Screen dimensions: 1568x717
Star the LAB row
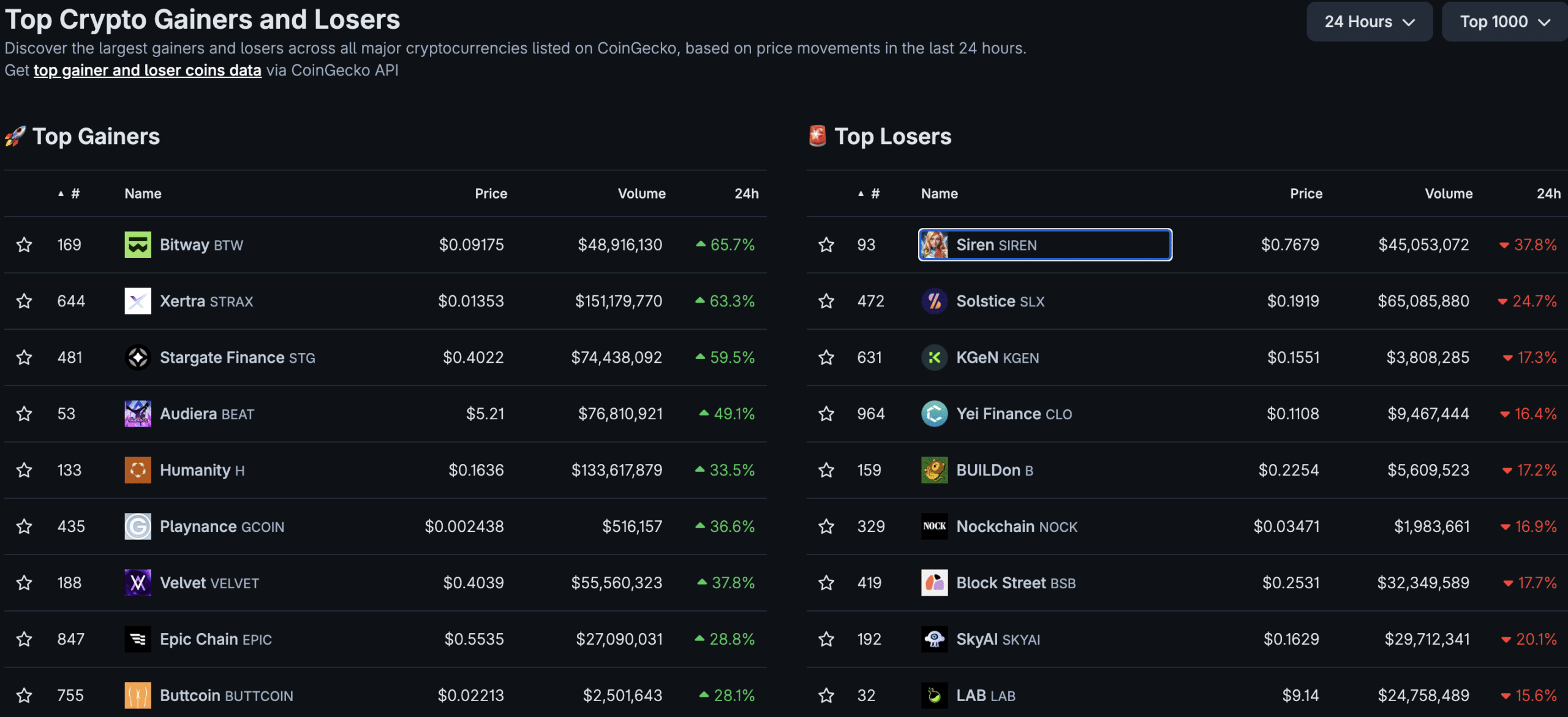coord(826,696)
